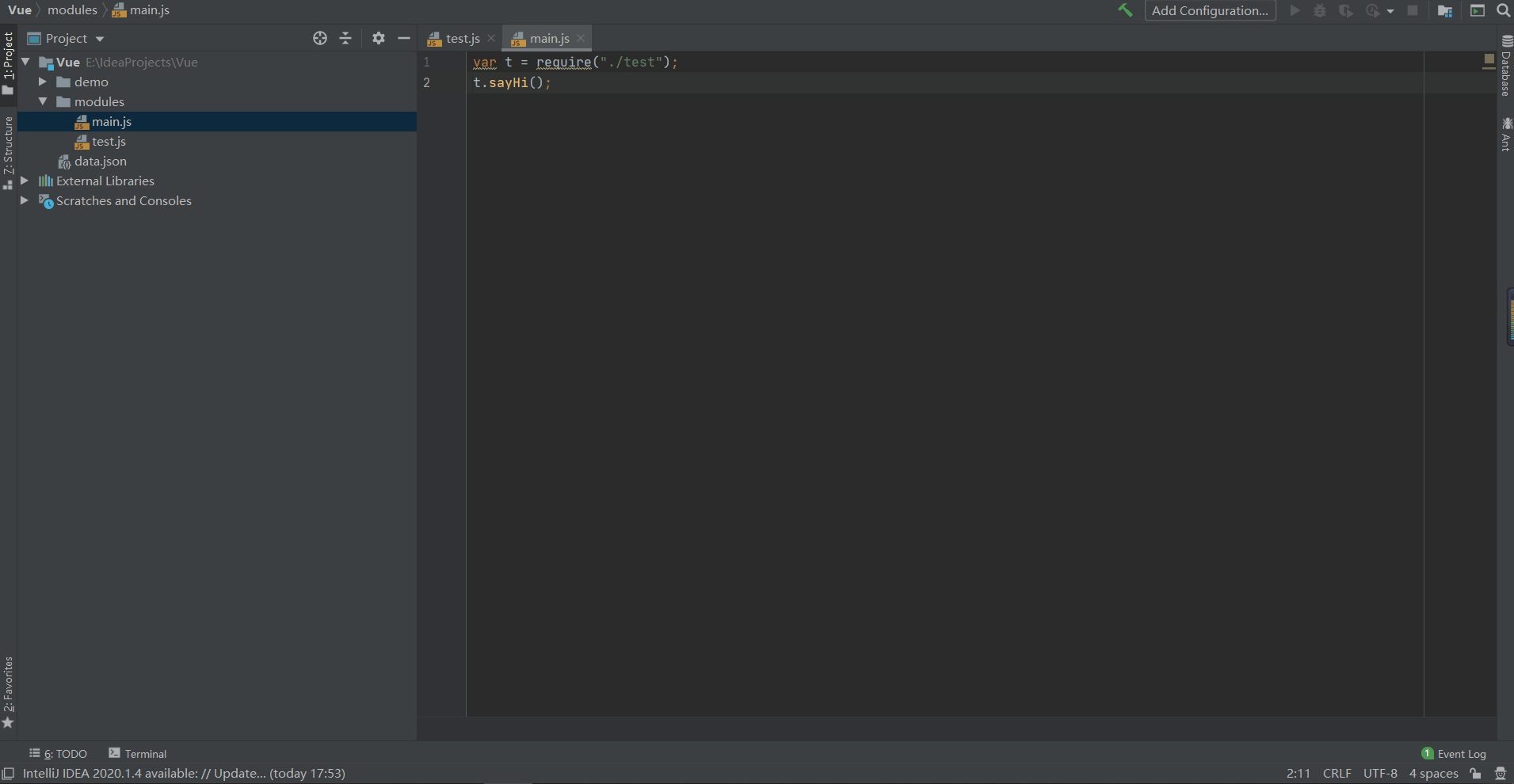Click the Add Configuration... button
Viewport: 1514px width, 784px height.
click(x=1210, y=10)
